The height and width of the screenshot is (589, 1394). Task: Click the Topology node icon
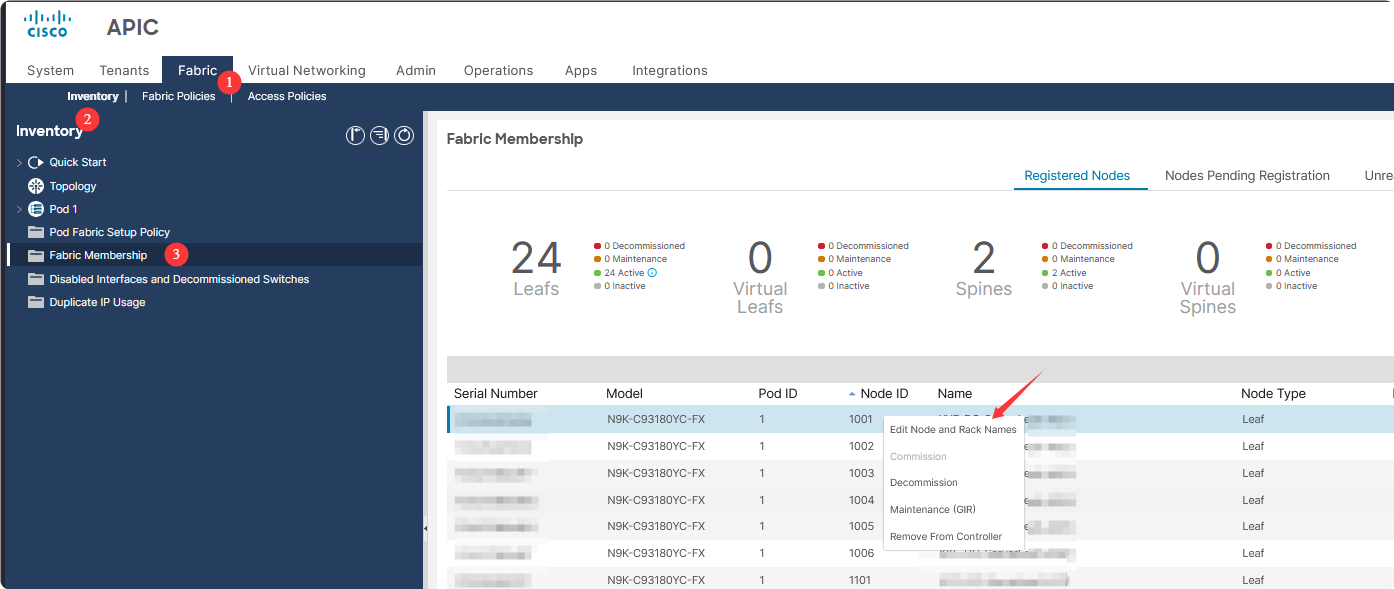[x=36, y=186]
